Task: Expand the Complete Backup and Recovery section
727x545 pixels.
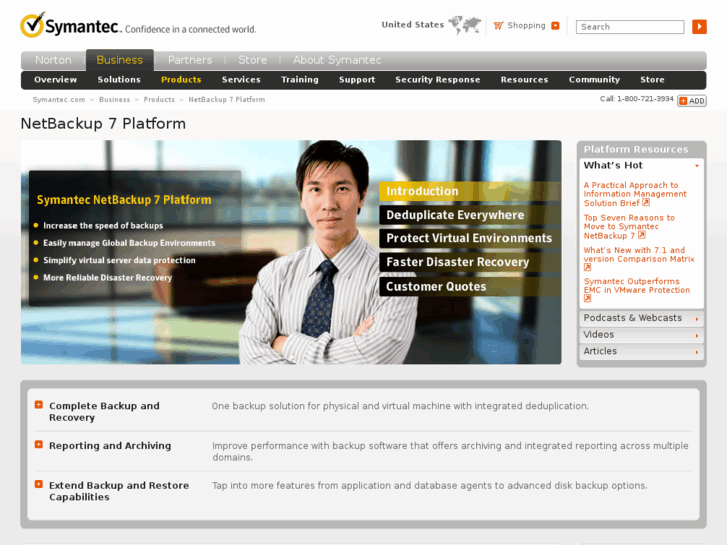Action: click(x=39, y=405)
